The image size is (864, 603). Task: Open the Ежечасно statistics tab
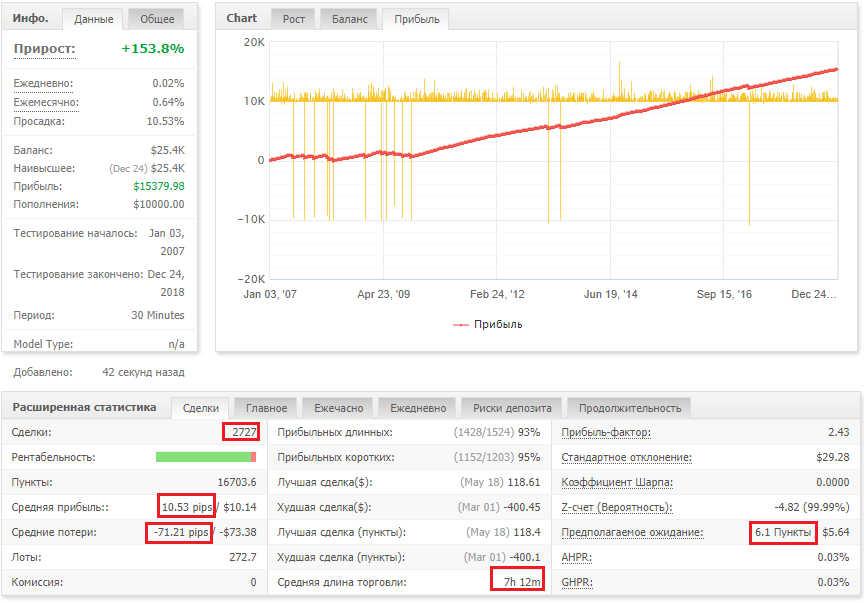coord(338,408)
